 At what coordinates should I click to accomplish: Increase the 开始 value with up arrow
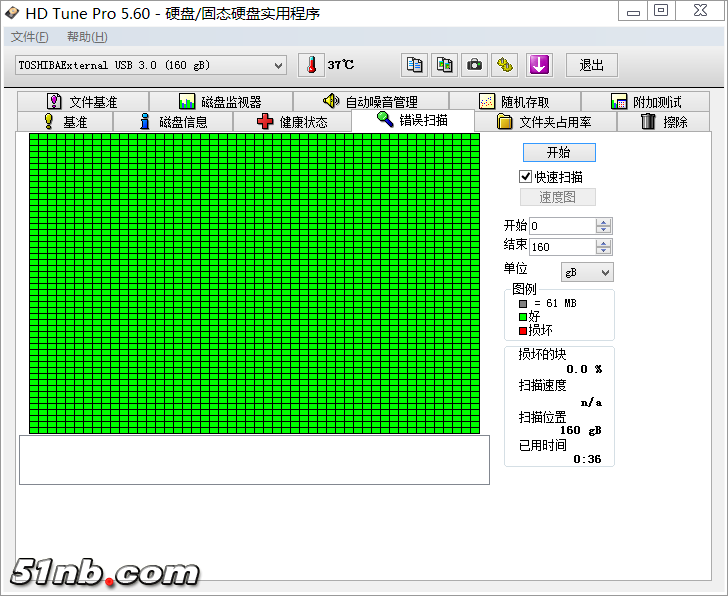click(x=604, y=222)
